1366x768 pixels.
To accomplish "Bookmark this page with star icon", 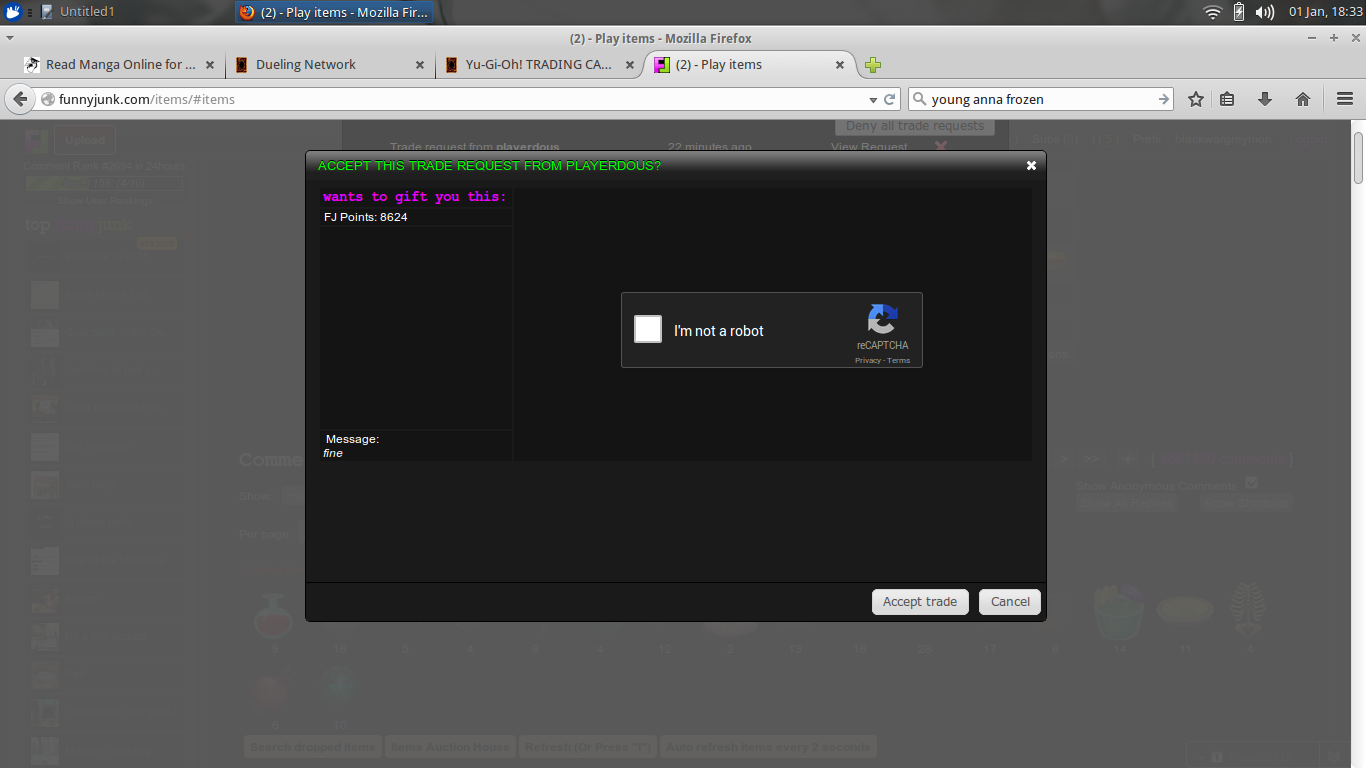I will 1195,99.
